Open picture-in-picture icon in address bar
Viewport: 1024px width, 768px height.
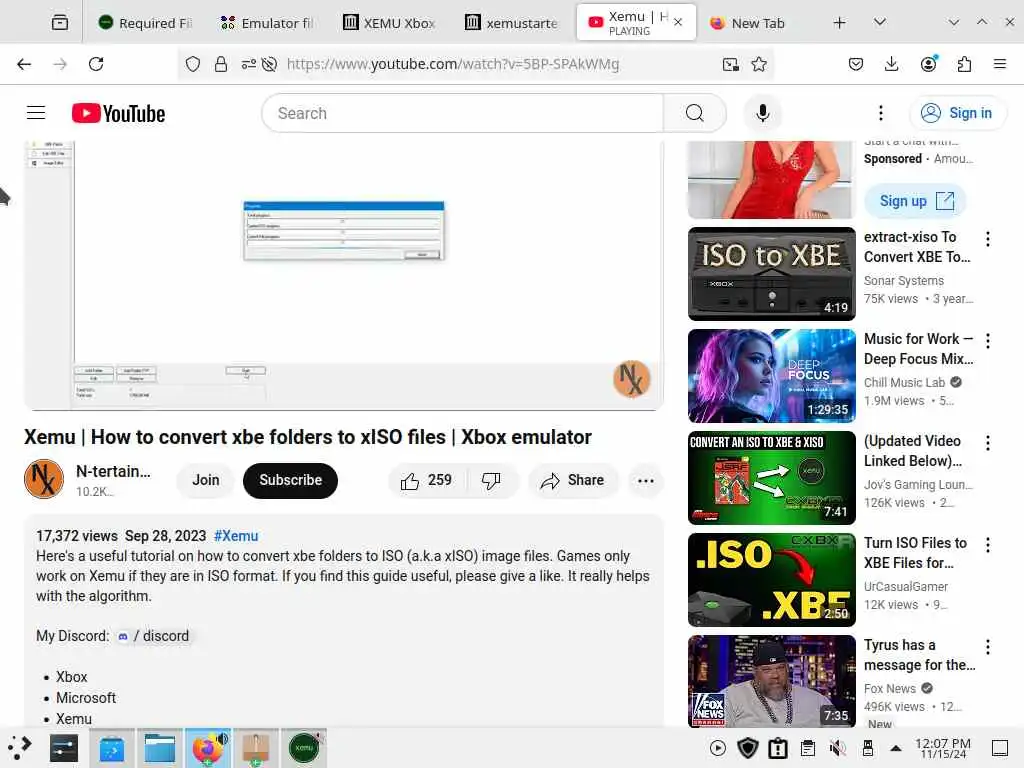click(x=731, y=64)
